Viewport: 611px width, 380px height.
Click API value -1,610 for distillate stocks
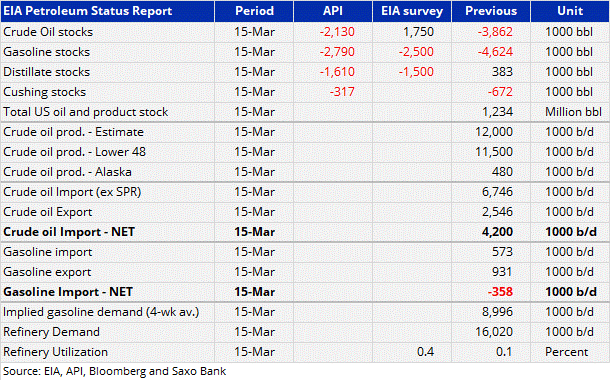pos(337,72)
